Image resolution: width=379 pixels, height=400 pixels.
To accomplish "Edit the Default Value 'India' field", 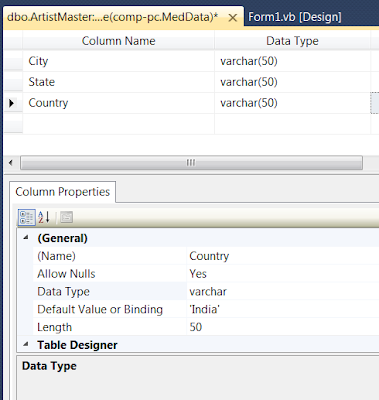I will click(283, 309).
